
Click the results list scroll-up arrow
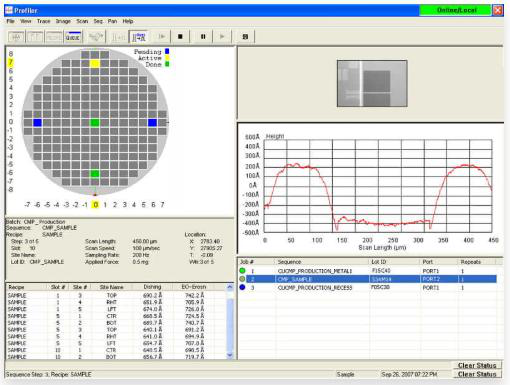[x=230, y=287]
